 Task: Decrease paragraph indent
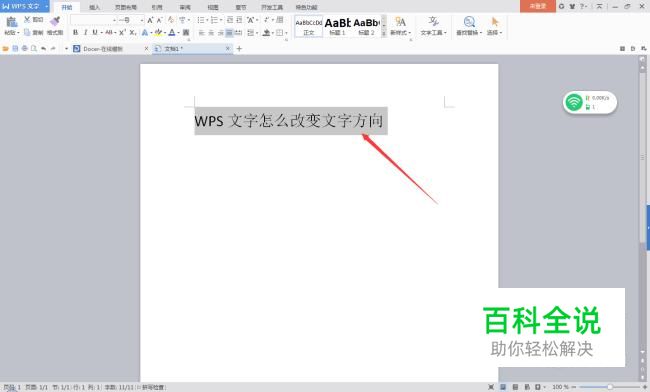(x=230, y=19)
